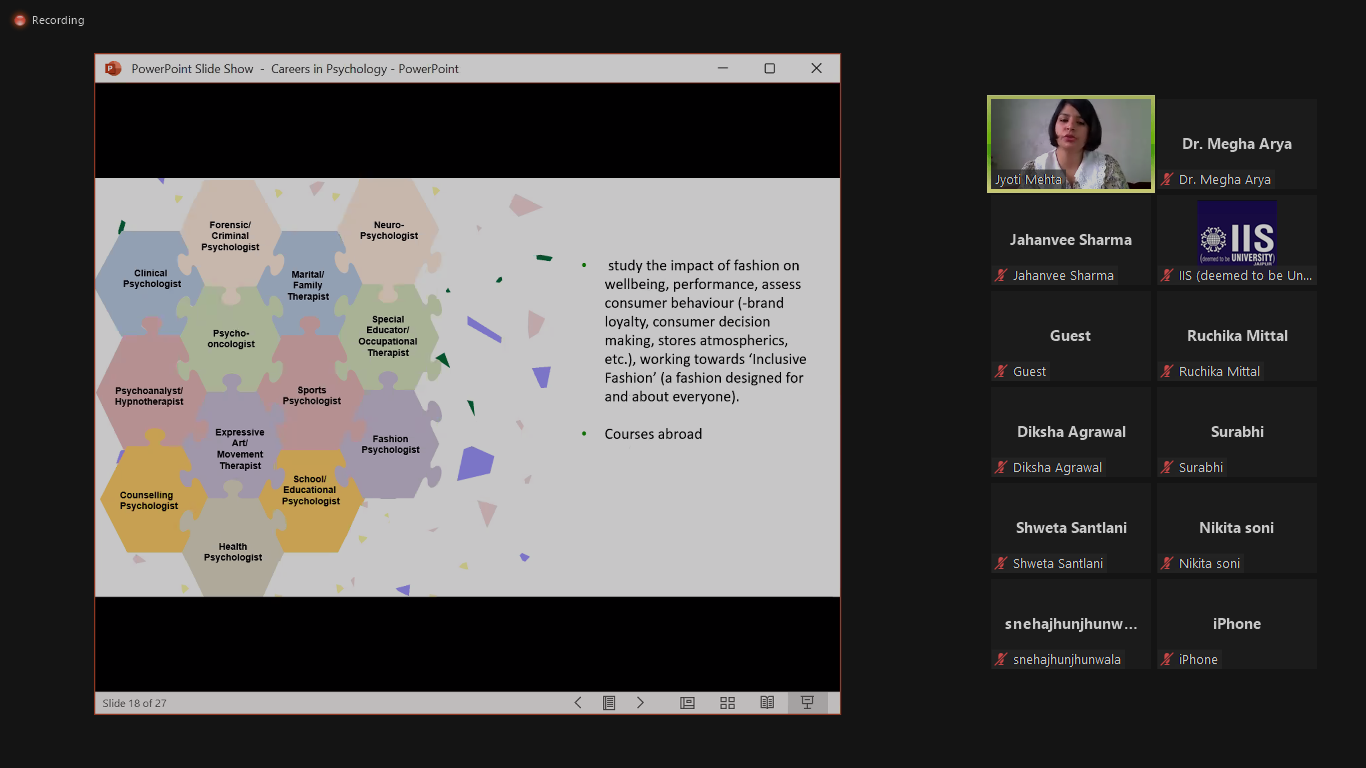
Task: Minimize the PowerPoint Slide Show window
Action: tap(723, 69)
